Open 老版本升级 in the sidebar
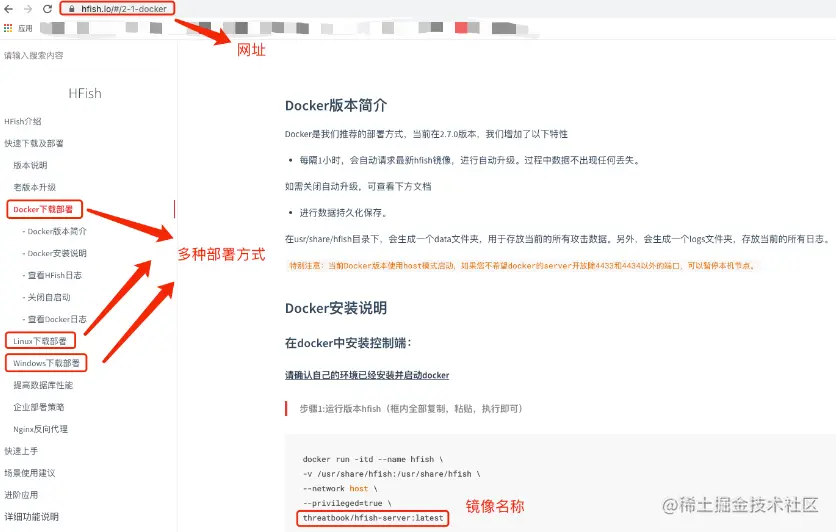 pyautogui.click(x=35, y=187)
